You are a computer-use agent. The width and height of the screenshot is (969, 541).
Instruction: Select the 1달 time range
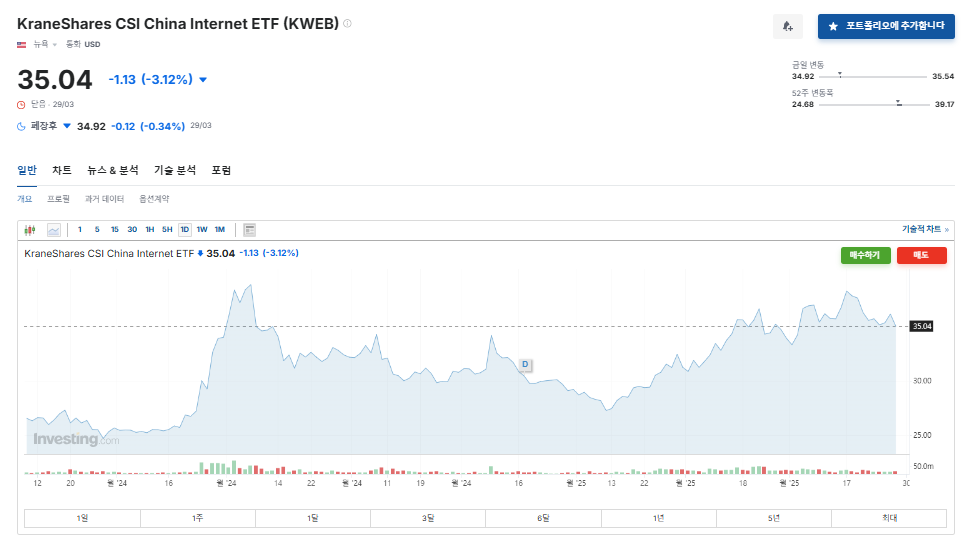click(313, 518)
